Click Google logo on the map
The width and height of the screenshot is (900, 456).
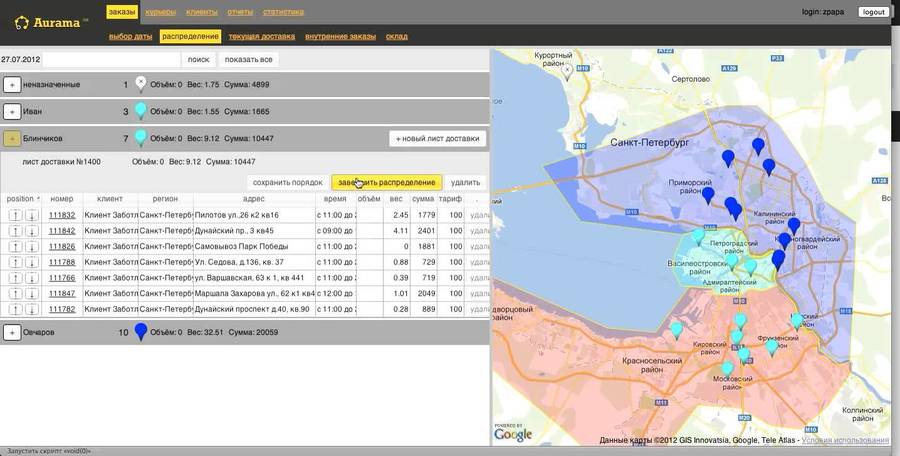pyautogui.click(x=513, y=434)
